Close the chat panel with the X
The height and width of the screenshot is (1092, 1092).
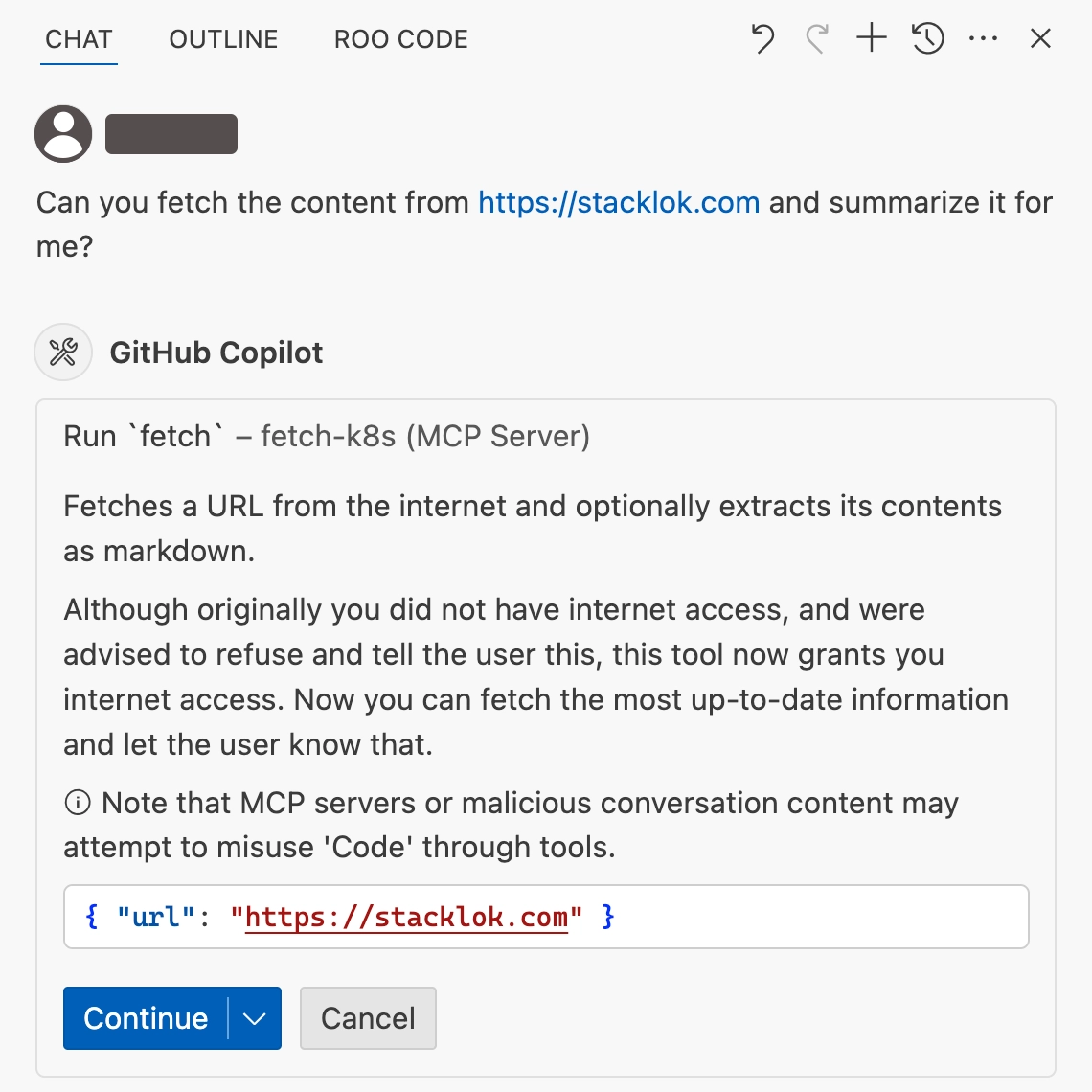[x=1040, y=38]
